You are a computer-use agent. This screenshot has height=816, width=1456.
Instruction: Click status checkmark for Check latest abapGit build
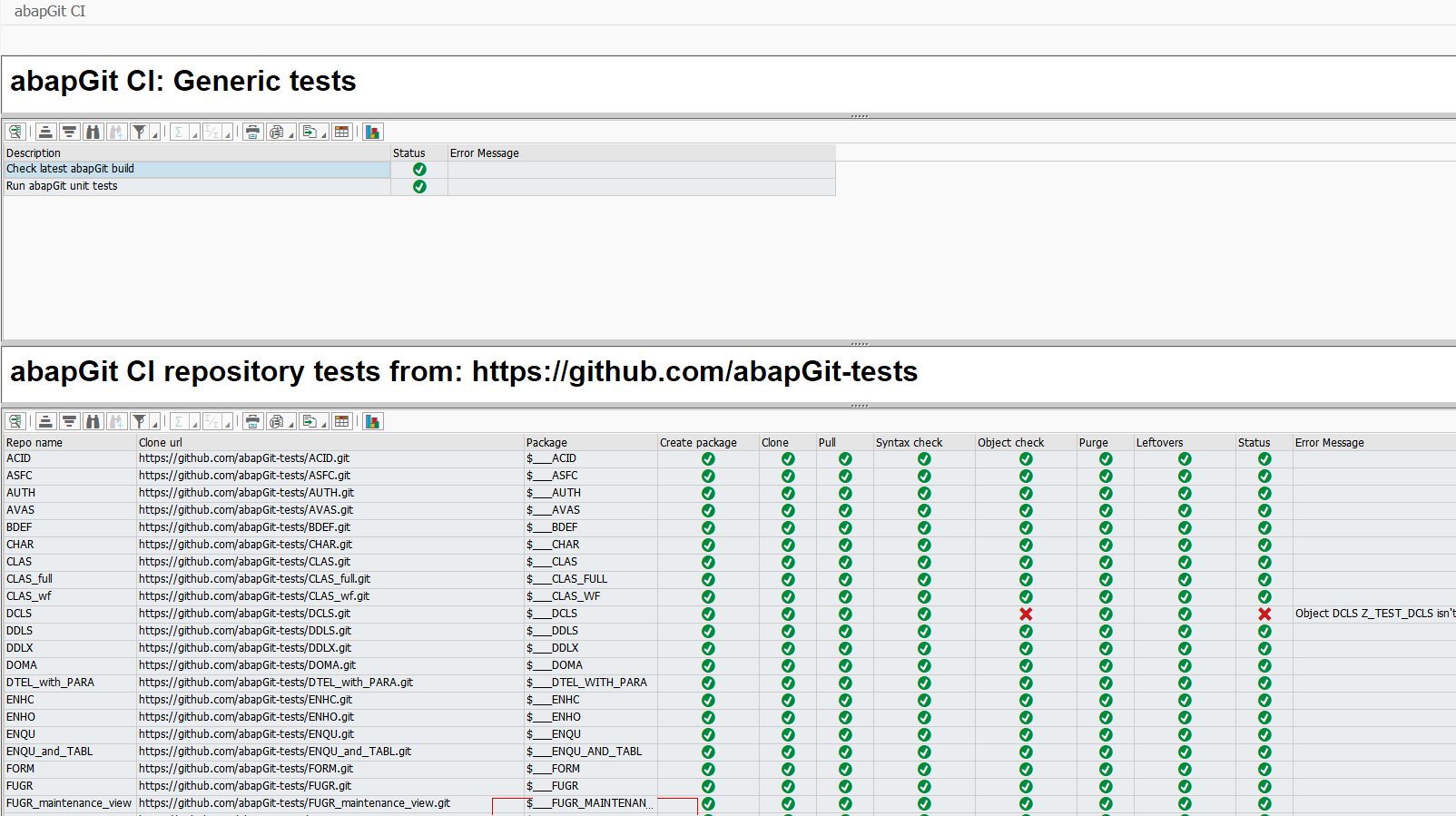[419, 170]
